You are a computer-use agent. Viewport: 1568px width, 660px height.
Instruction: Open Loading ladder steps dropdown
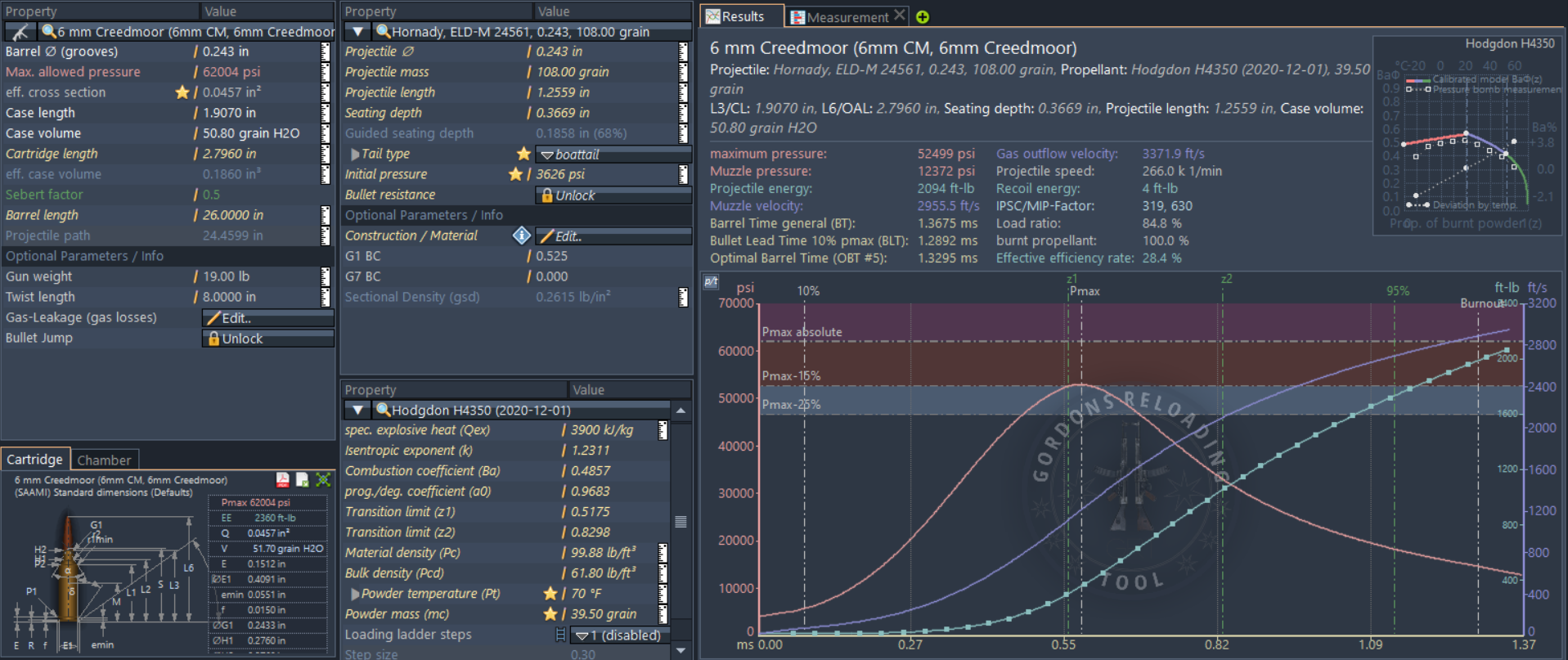(621, 635)
